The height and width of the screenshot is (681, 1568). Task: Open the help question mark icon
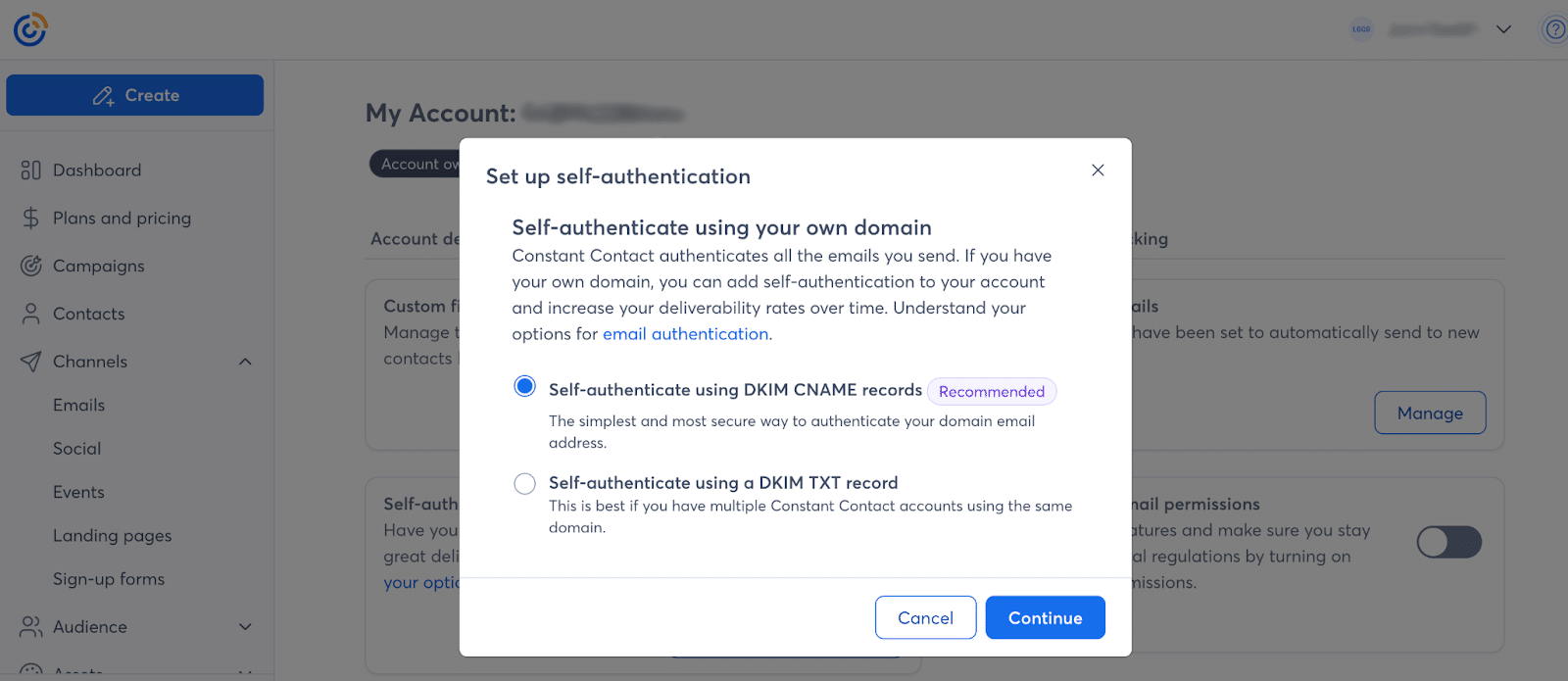[1555, 29]
